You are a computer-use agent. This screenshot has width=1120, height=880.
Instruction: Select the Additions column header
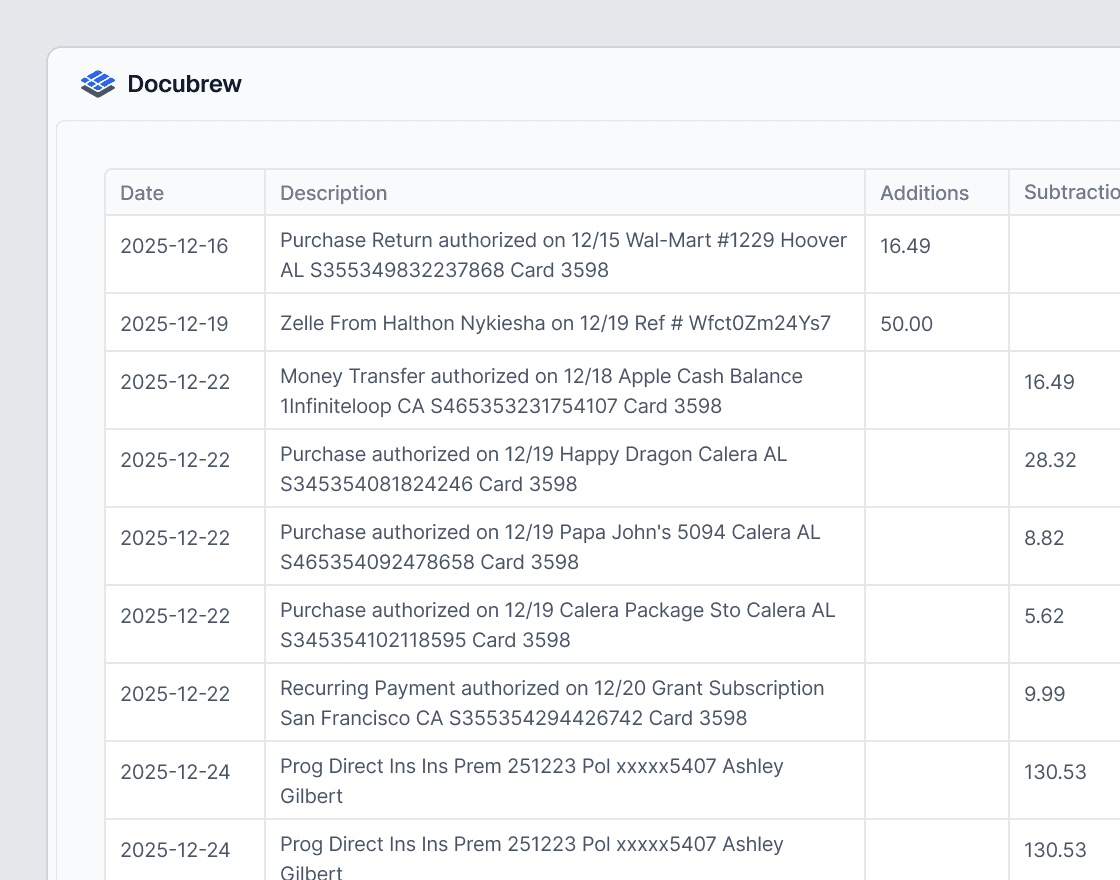pyautogui.click(x=924, y=193)
